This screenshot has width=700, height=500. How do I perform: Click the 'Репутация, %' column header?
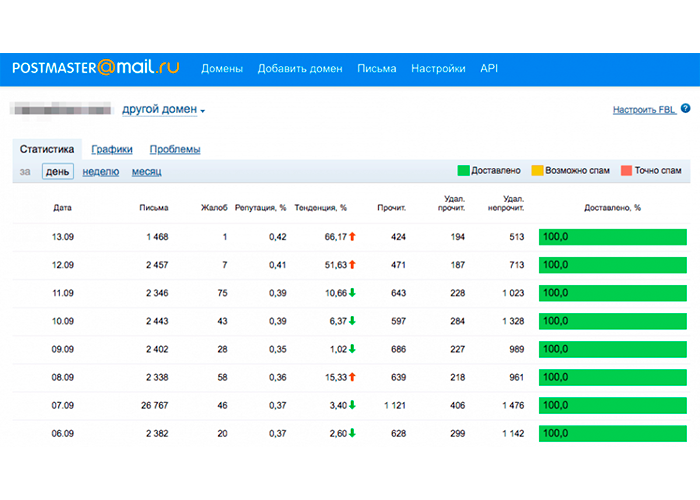point(261,208)
